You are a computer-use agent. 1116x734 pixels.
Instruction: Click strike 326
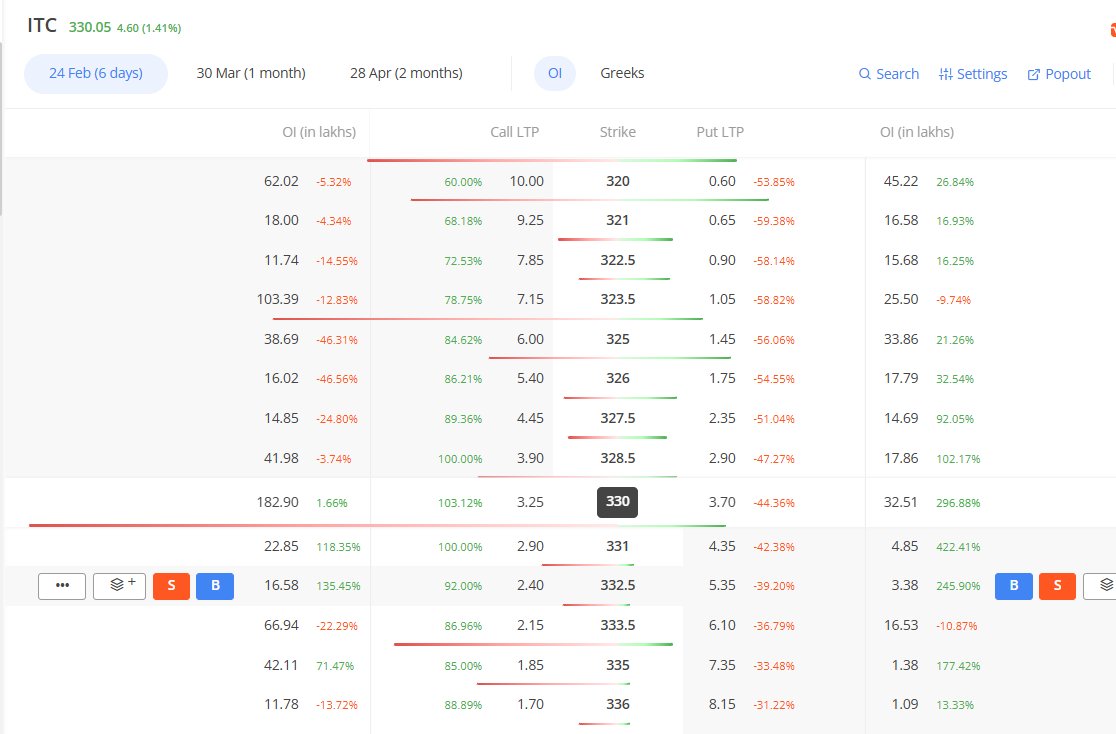[618, 379]
